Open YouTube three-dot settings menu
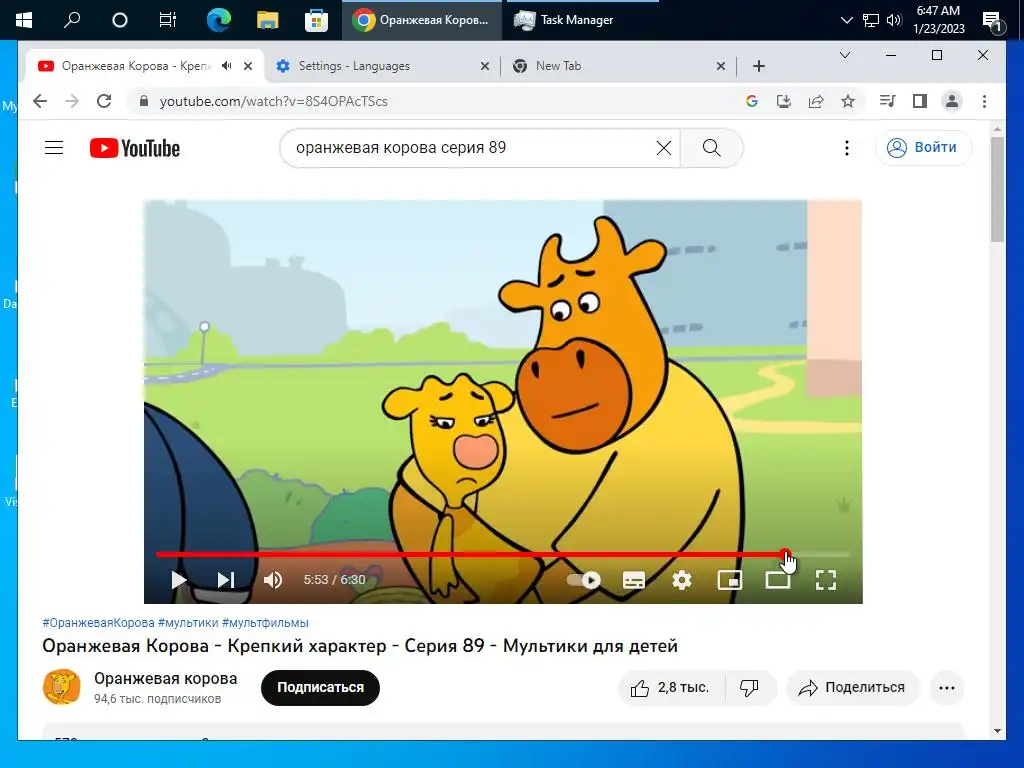The image size is (1024, 768). [846, 148]
